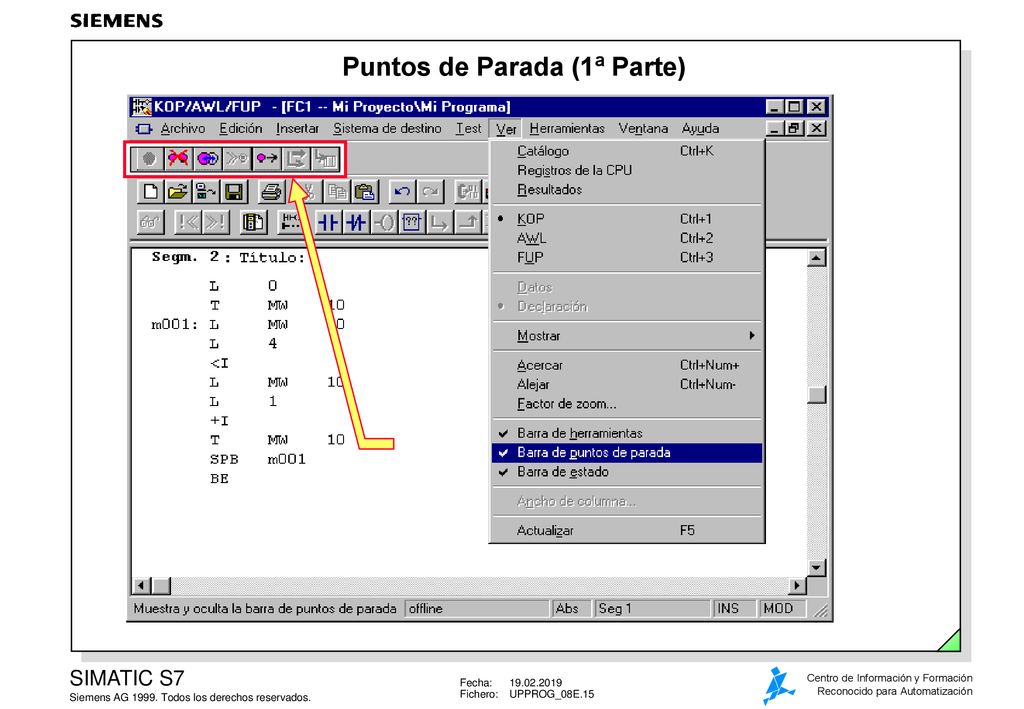Viewport: 1024px width, 709px height.
Task: Click the Paste toolbar icon
Action: pyautogui.click(x=364, y=191)
